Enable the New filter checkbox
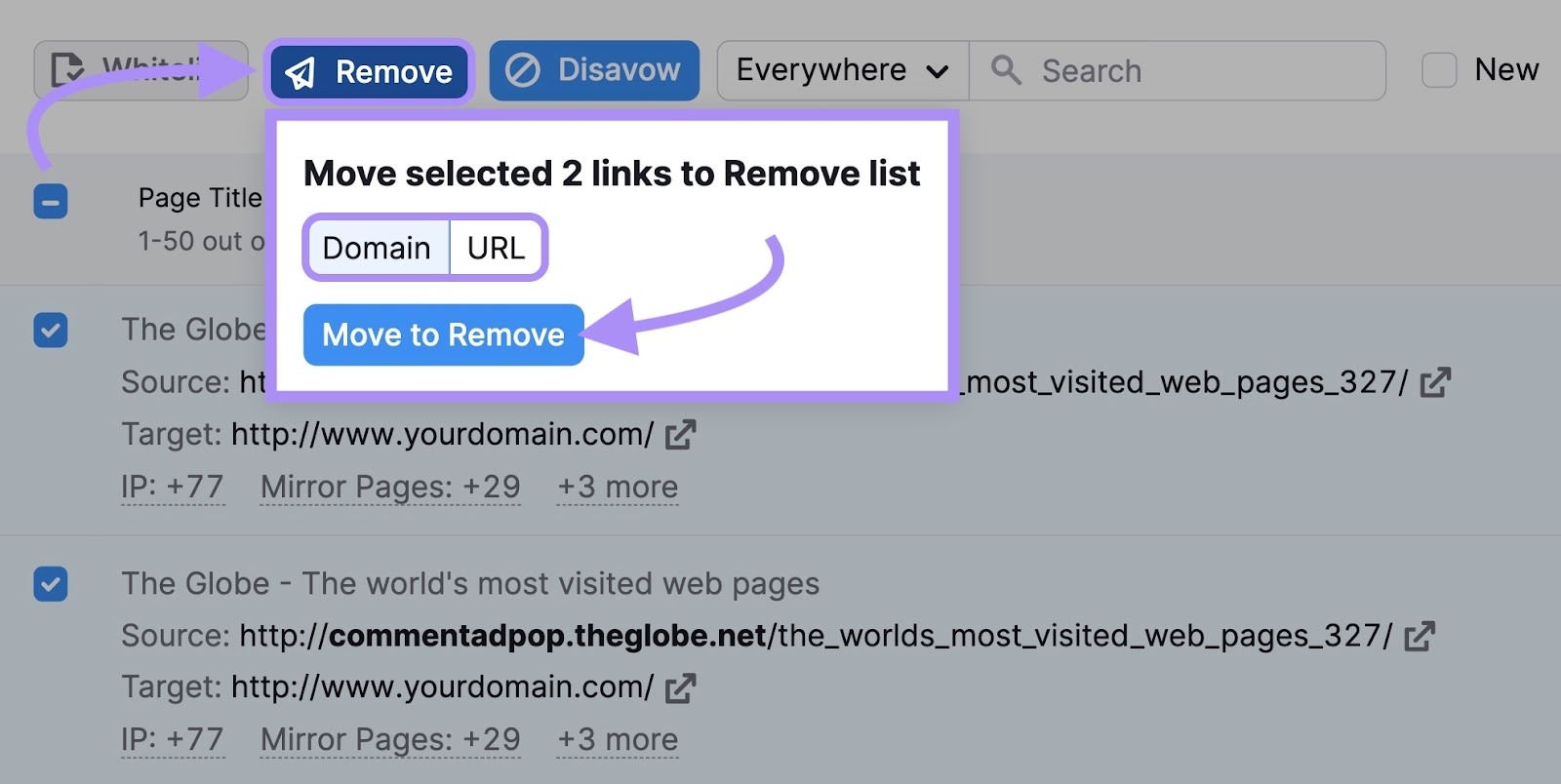1561x784 pixels. [x=1438, y=69]
